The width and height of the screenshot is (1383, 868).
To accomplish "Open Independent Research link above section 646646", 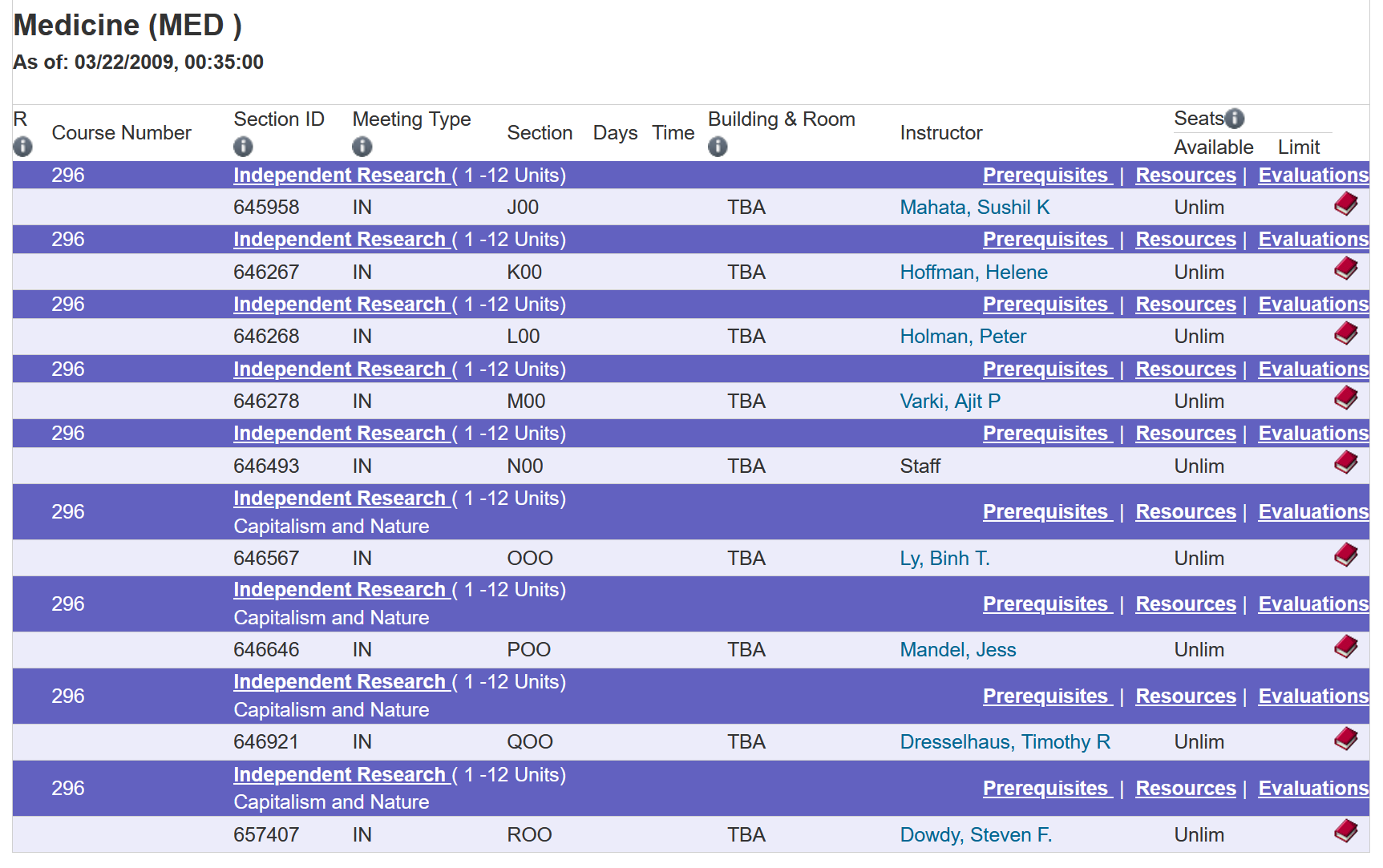I will coord(340,589).
